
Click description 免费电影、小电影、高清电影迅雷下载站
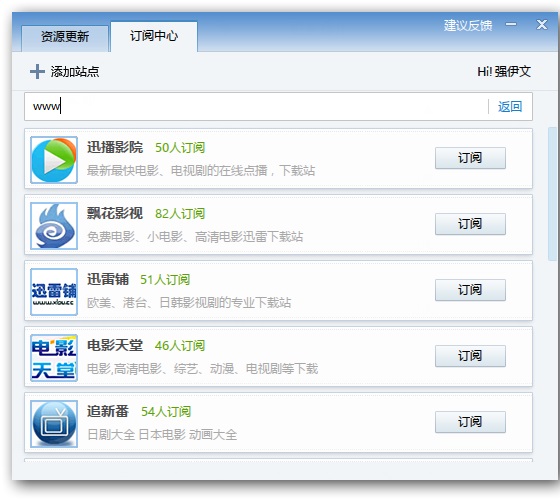pos(195,236)
